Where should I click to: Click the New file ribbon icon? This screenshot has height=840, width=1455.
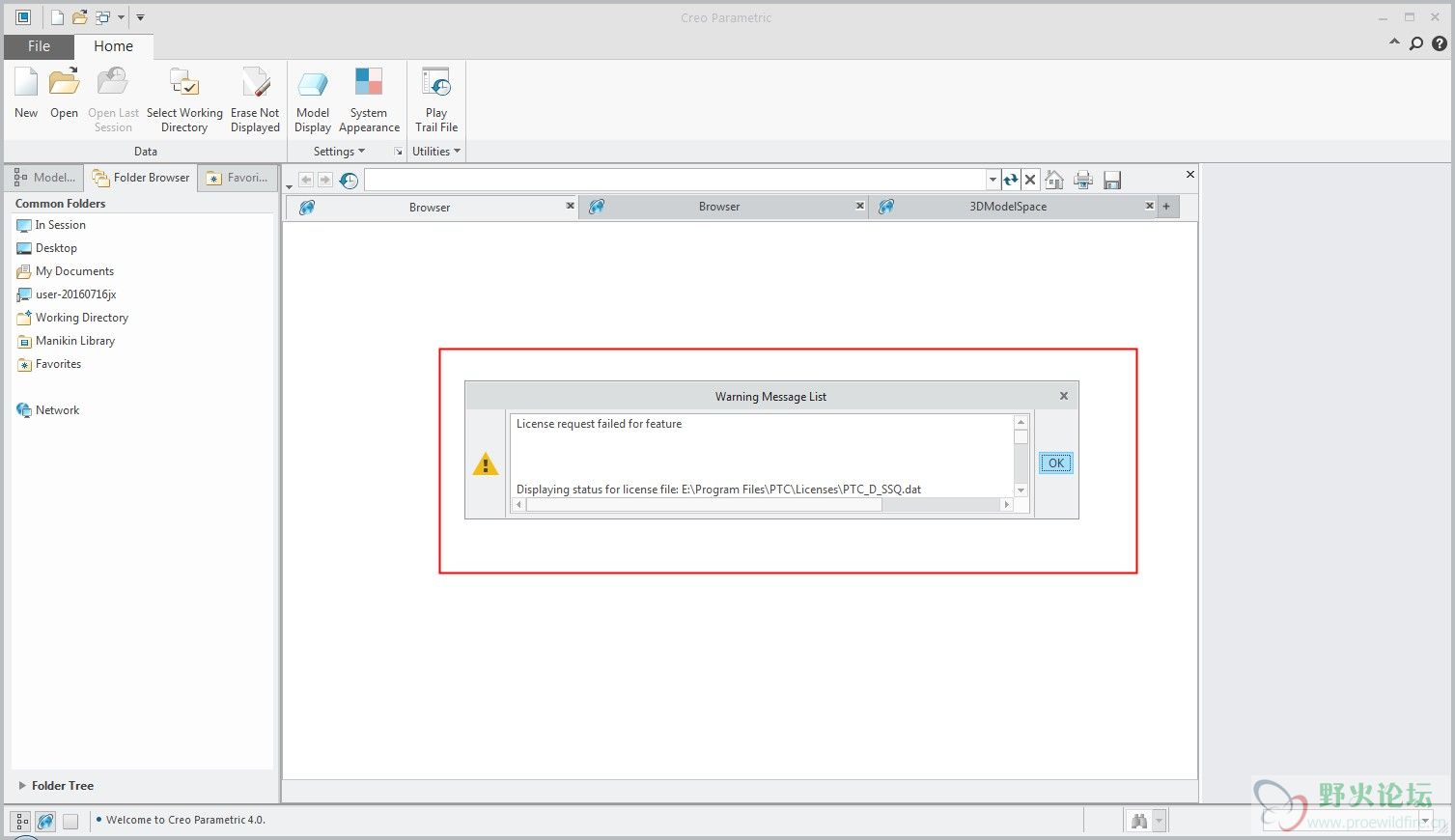click(x=26, y=94)
